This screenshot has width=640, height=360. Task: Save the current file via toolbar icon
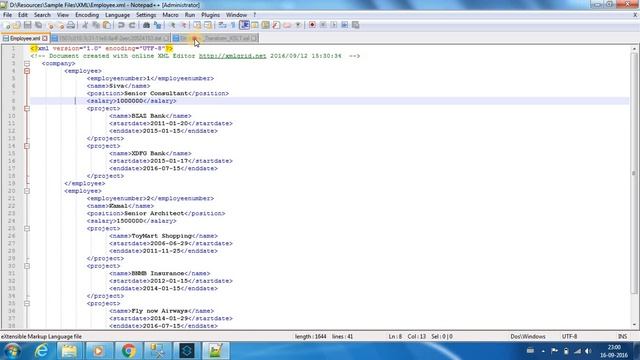(28, 25)
